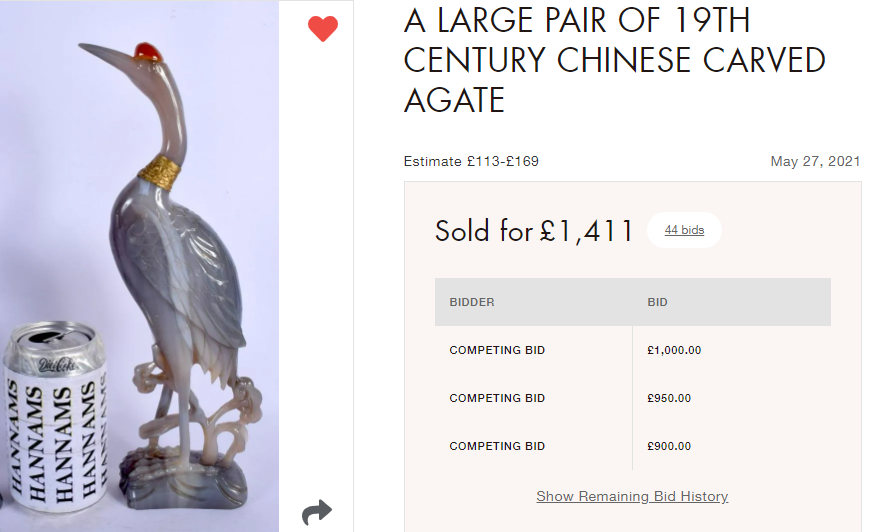
Task: Click the share arrow icon
Action: coord(317,514)
